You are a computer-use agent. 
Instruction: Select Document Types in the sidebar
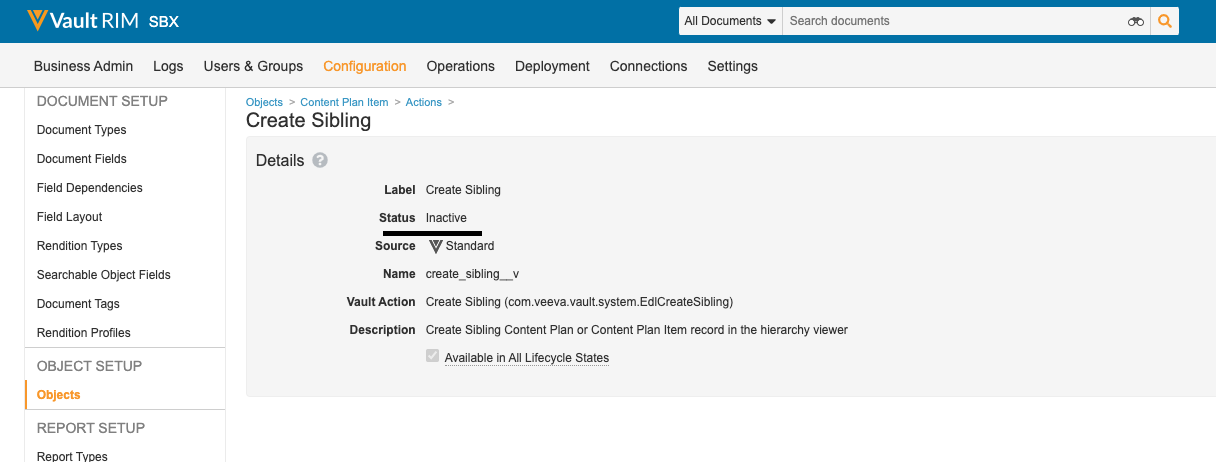click(81, 130)
